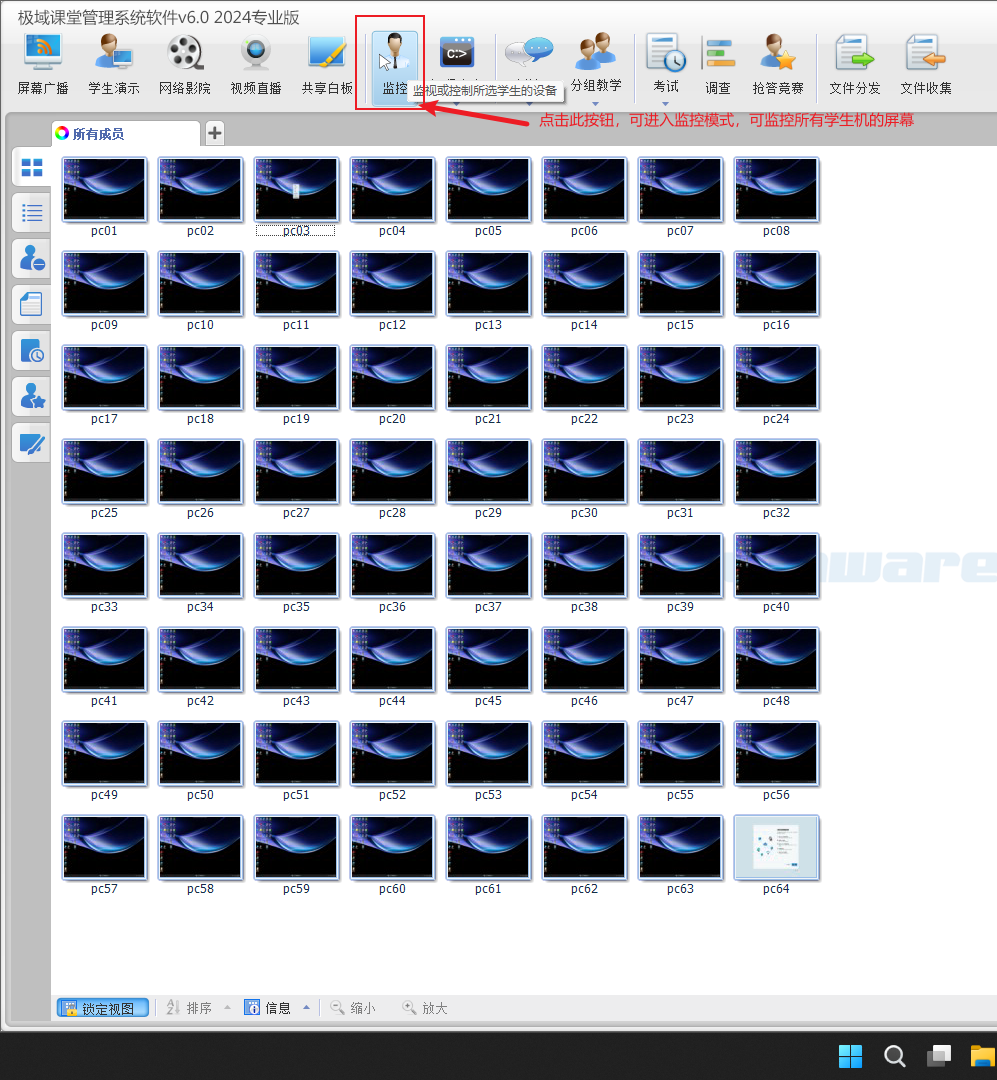Switch to thumbnail grid view in sidebar
997x1080 pixels.
point(32,167)
